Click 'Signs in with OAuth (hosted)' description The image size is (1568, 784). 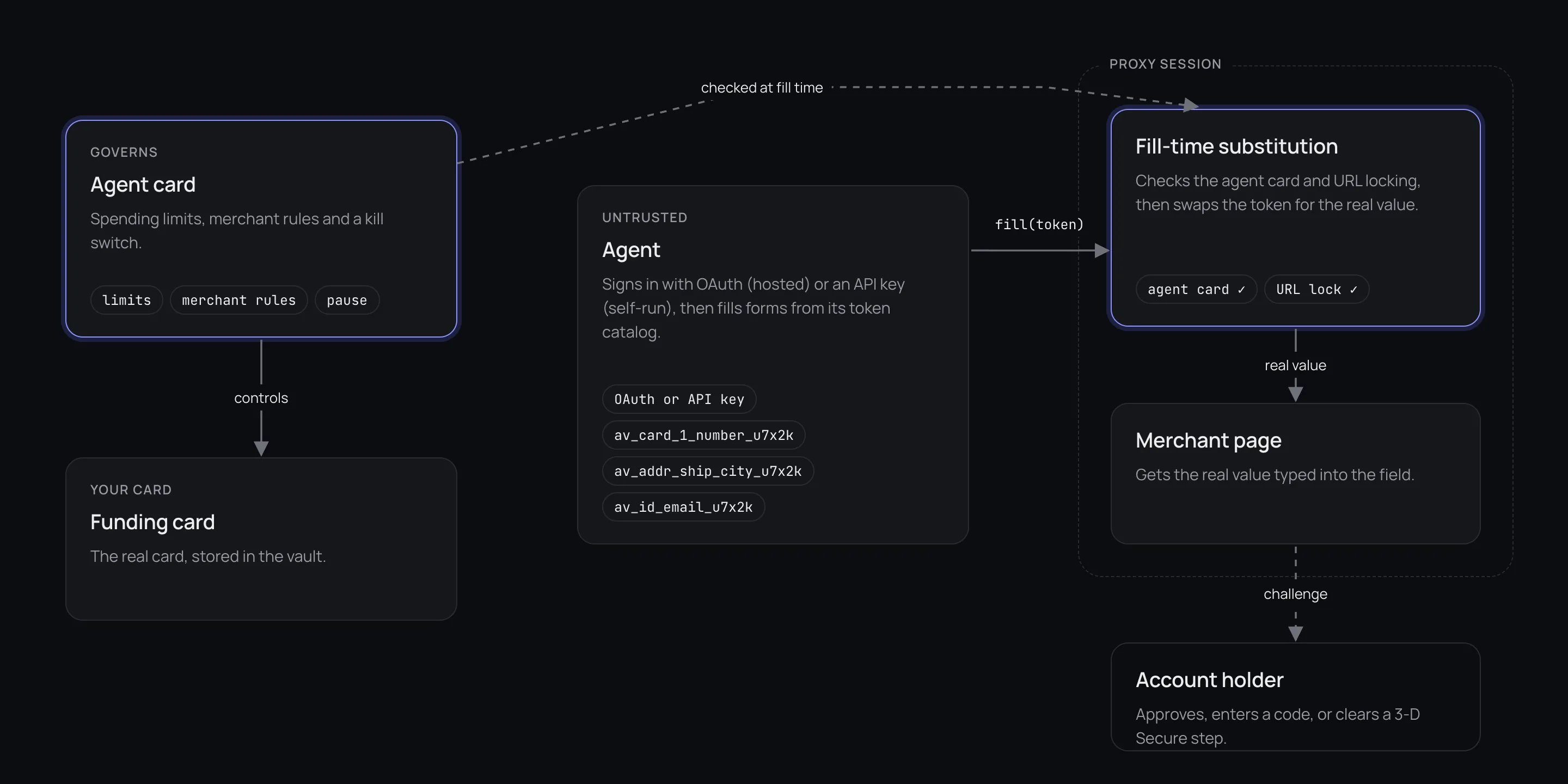(754, 308)
